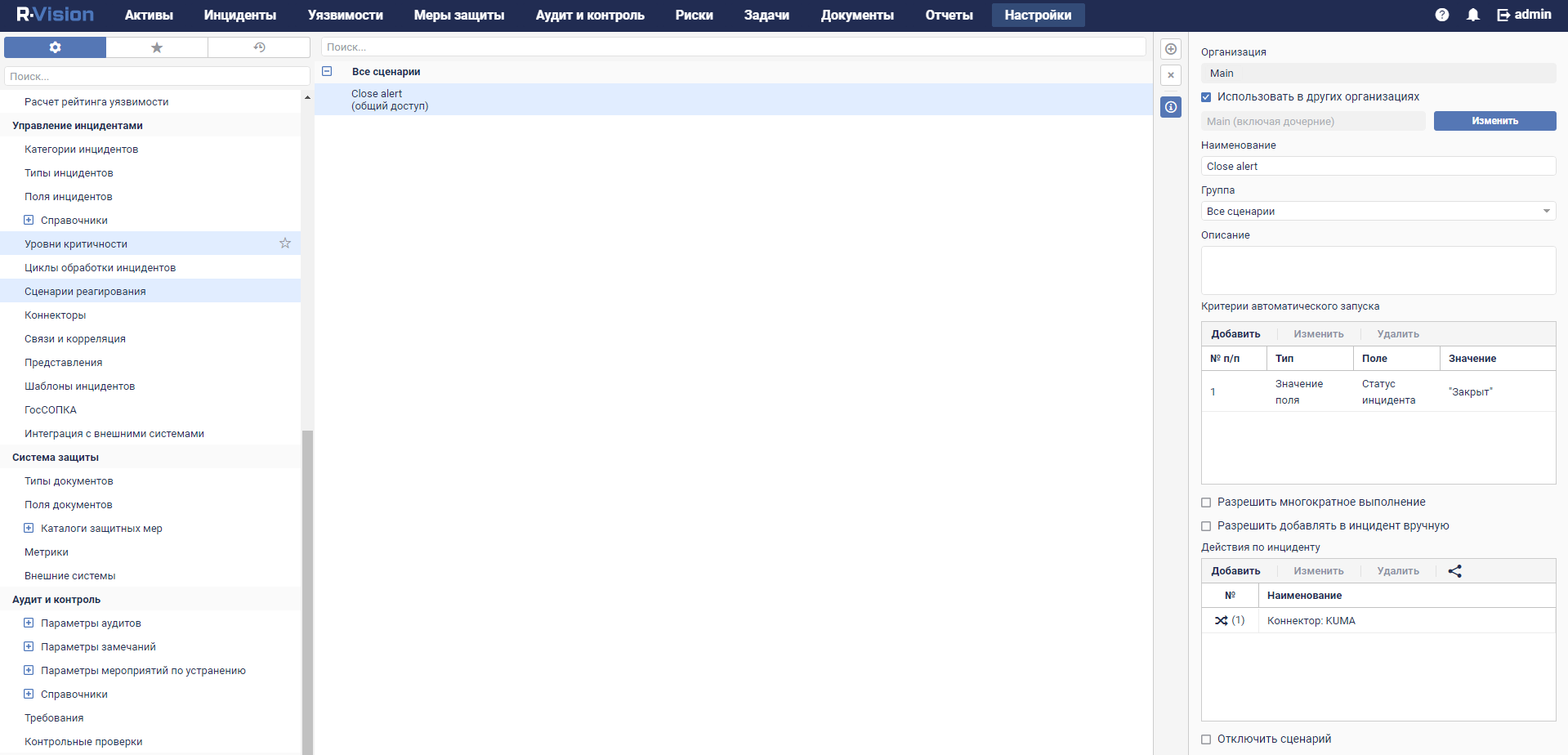The width and height of the screenshot is (1568, 755).
Task: Open Шаблоны инцидентов
Action: [79, 386]
